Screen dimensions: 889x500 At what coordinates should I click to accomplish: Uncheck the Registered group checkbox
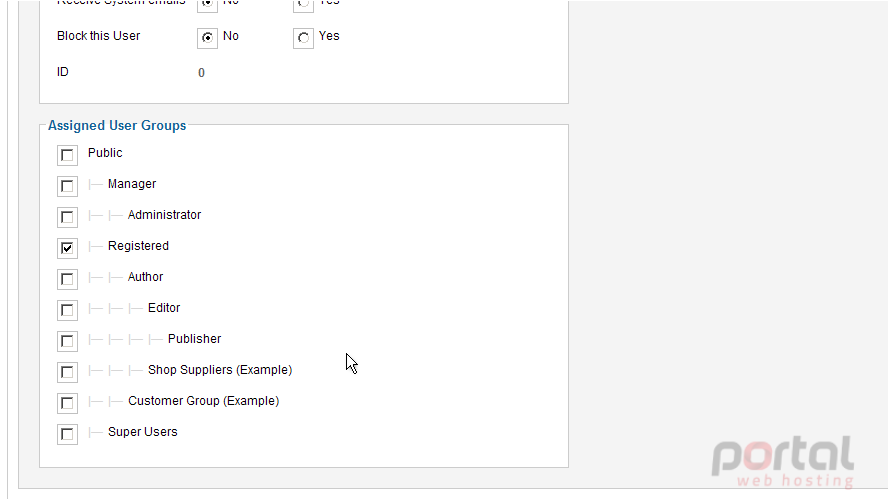67,248
